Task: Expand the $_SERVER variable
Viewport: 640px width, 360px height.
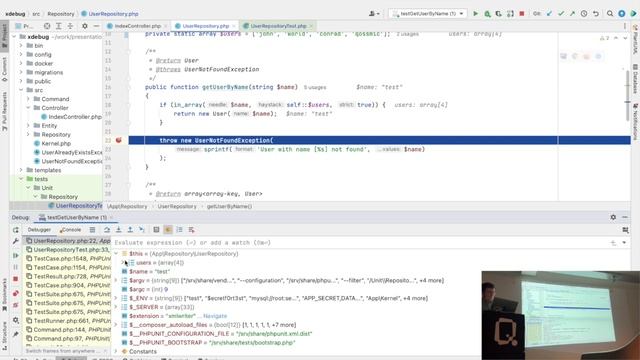Action: [116, 307]
